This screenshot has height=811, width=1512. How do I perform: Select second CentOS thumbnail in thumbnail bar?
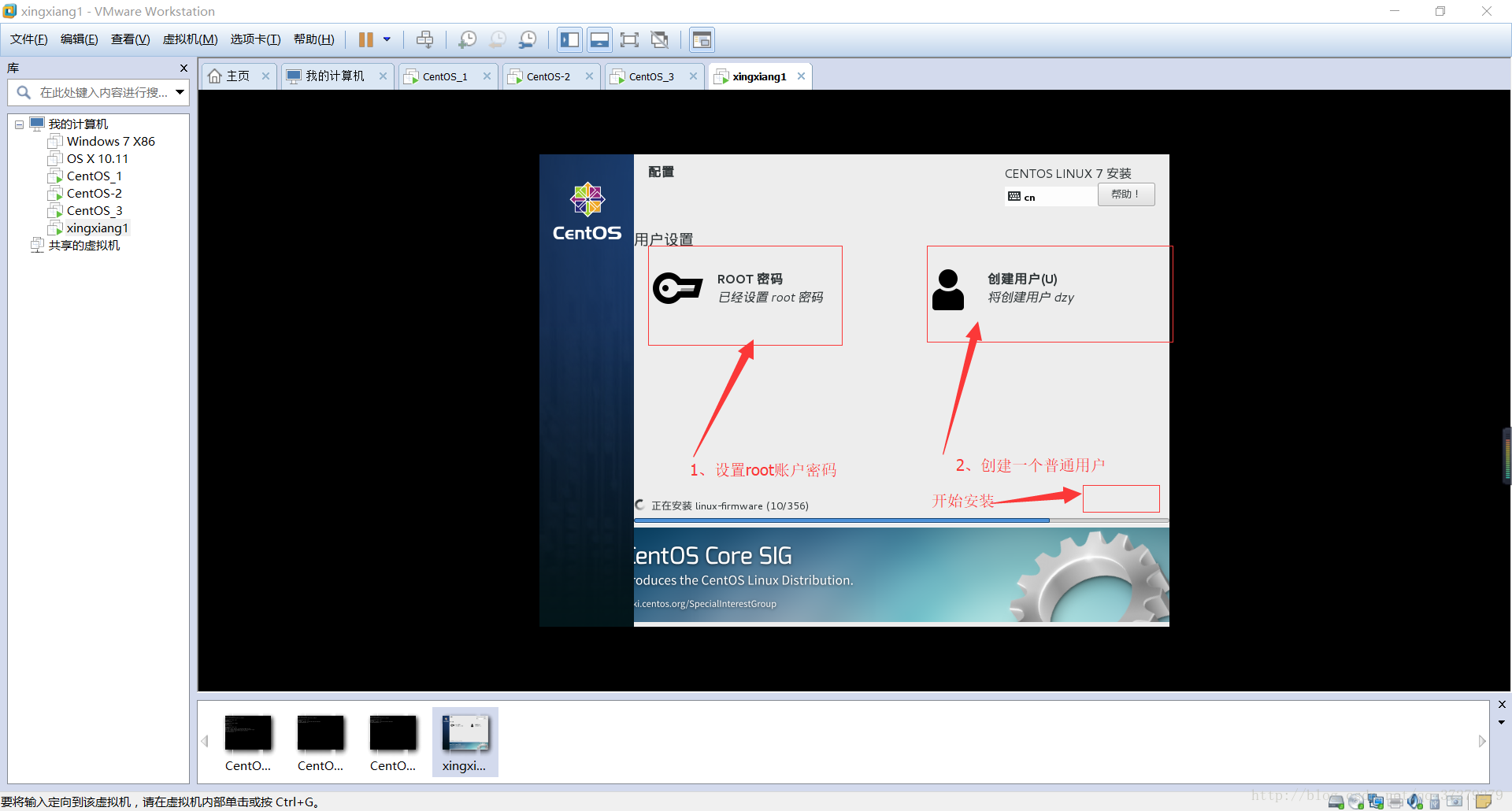click(x=321, y=742)
